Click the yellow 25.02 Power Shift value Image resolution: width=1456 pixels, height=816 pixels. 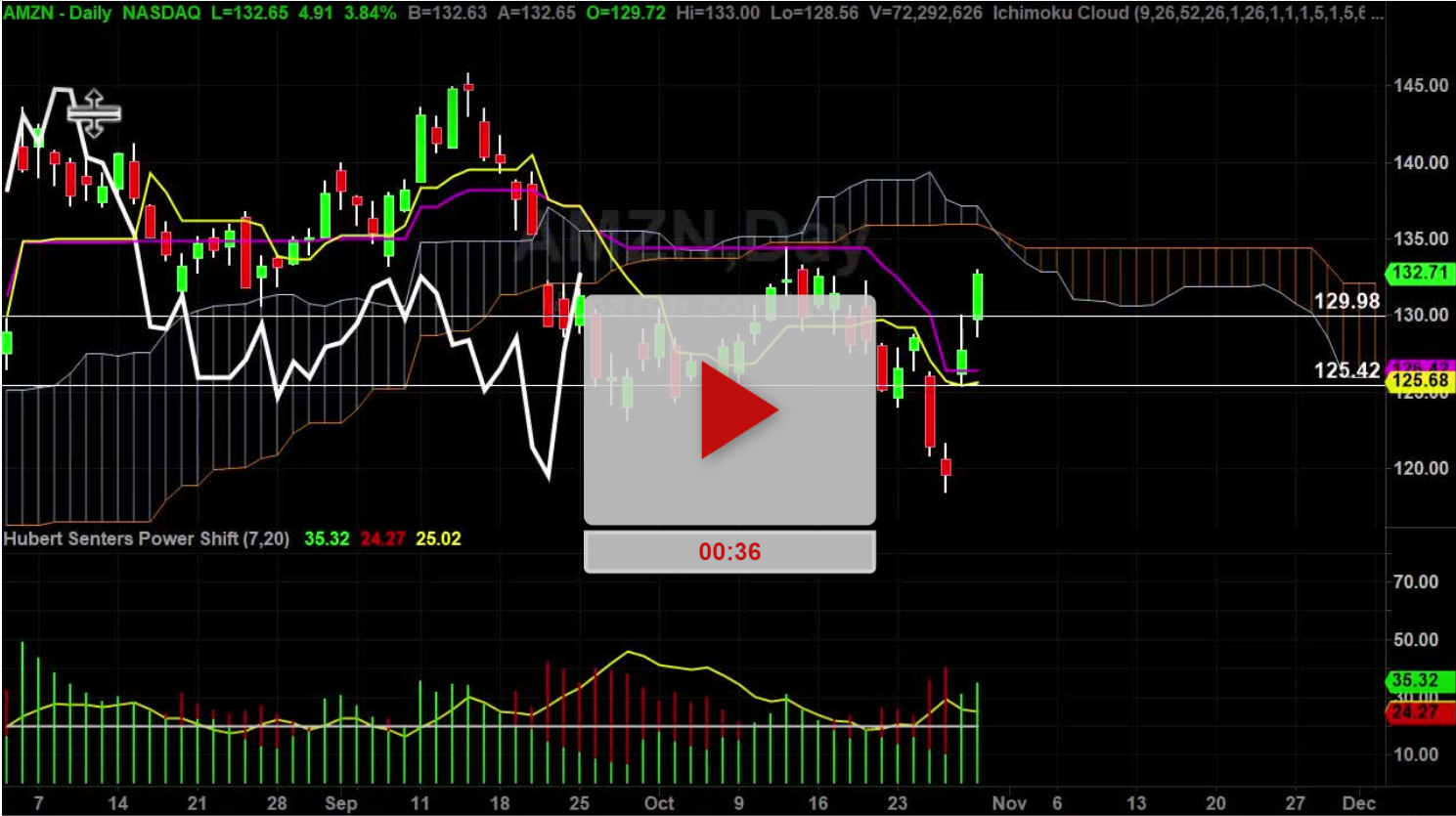[x=438, y=538]
